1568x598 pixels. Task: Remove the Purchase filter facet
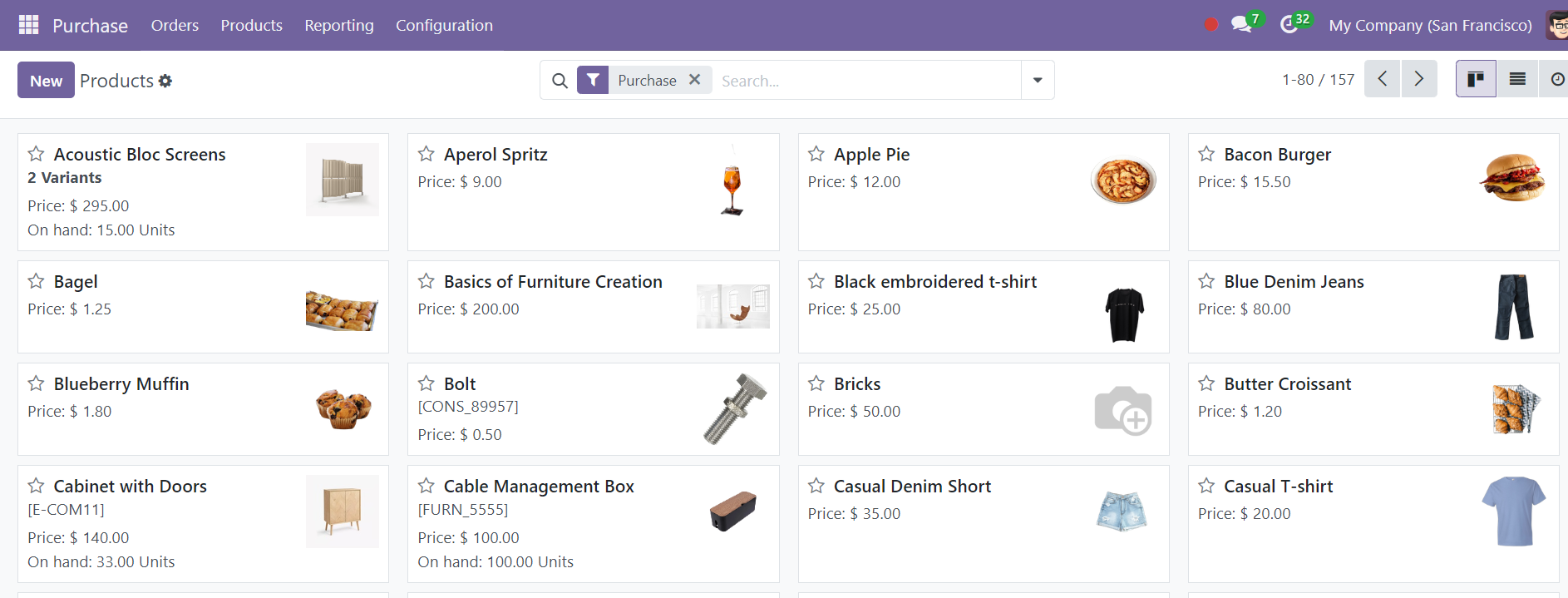695,80
